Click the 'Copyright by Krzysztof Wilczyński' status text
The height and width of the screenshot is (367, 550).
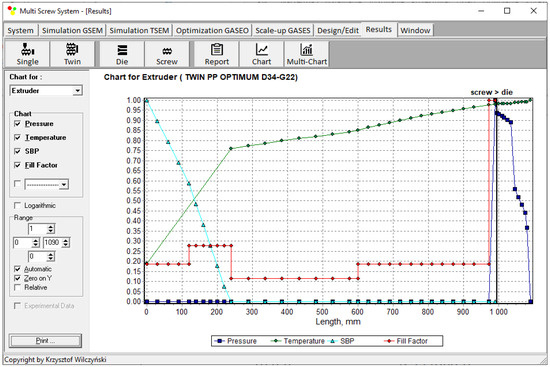click(x=55, y=360)
